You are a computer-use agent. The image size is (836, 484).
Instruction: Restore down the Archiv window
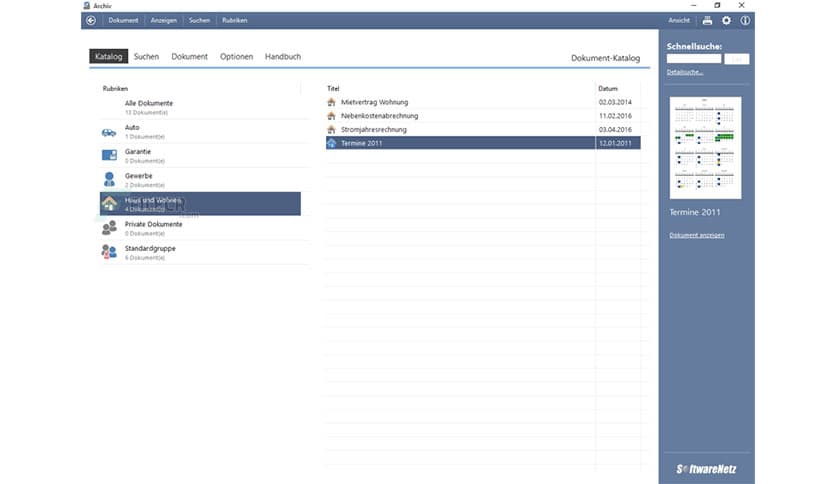coord(717,5)
